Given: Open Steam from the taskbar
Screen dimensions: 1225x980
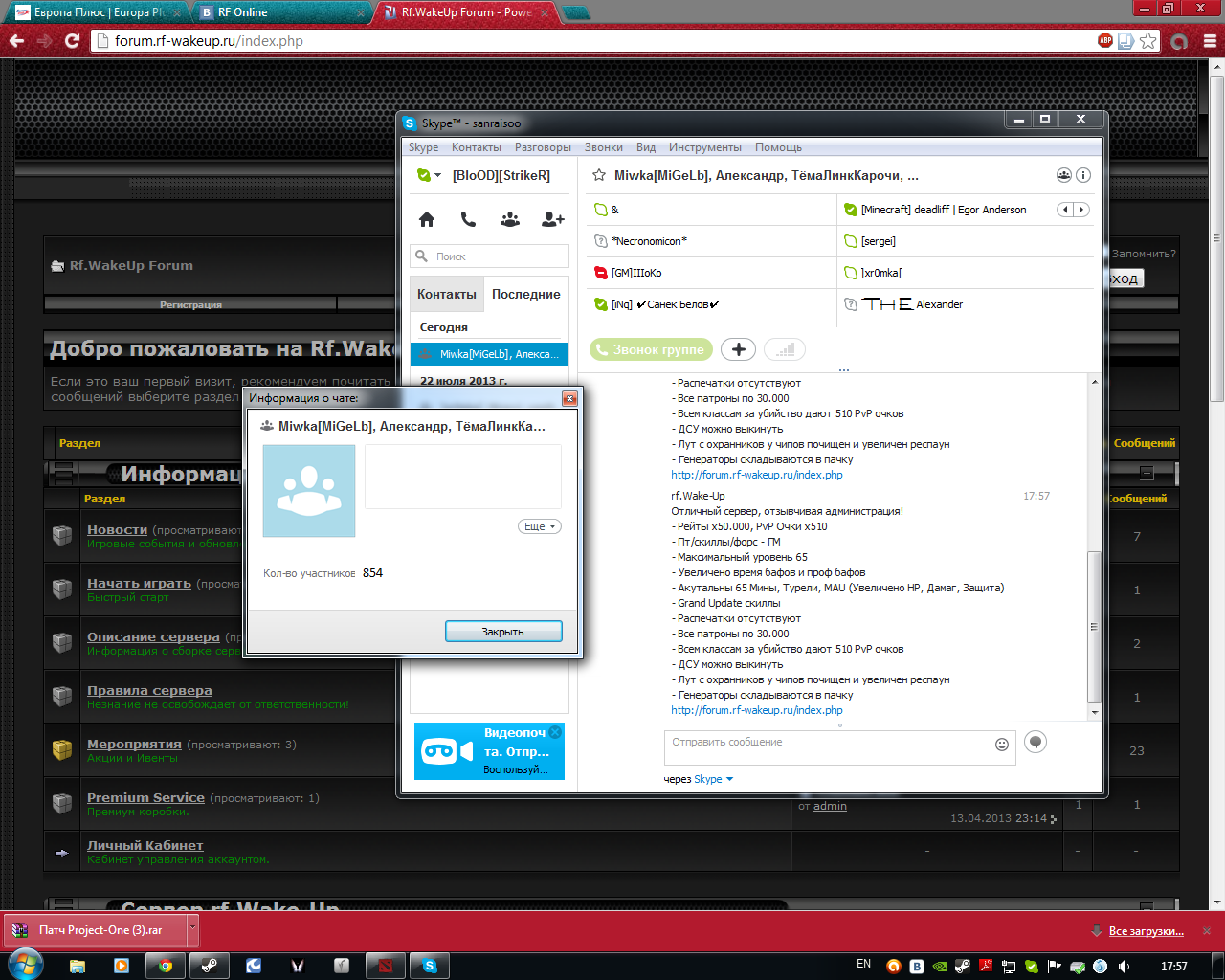Looking at the screenshot, I should (209, 966).
